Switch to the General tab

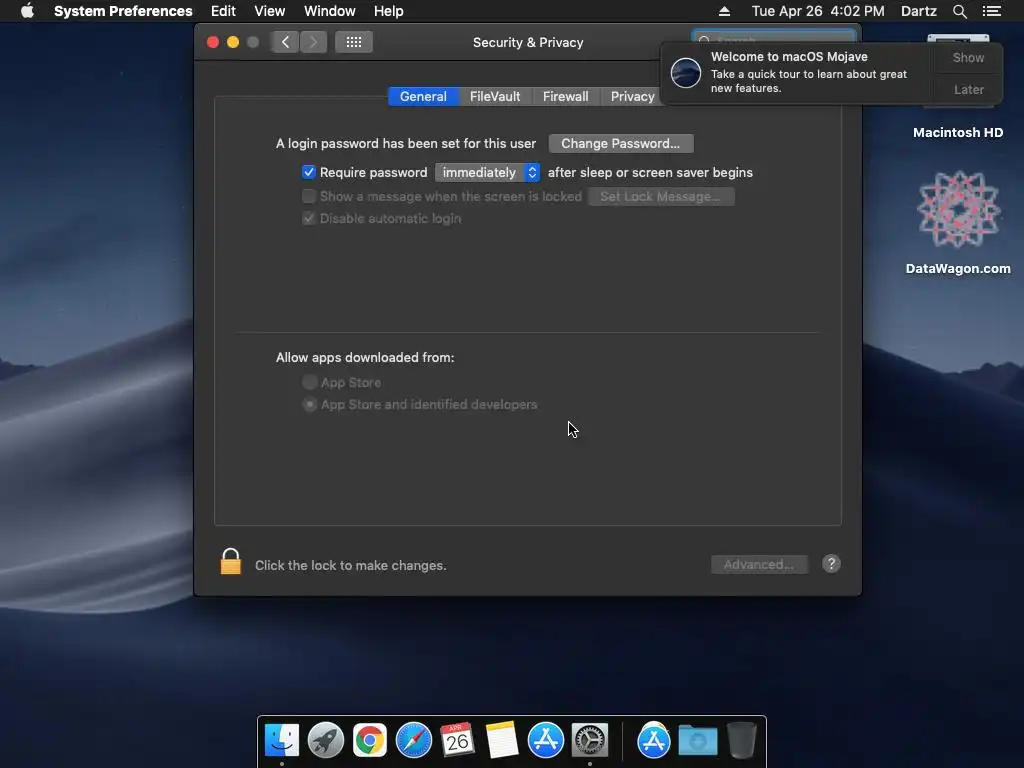point(423,97)
